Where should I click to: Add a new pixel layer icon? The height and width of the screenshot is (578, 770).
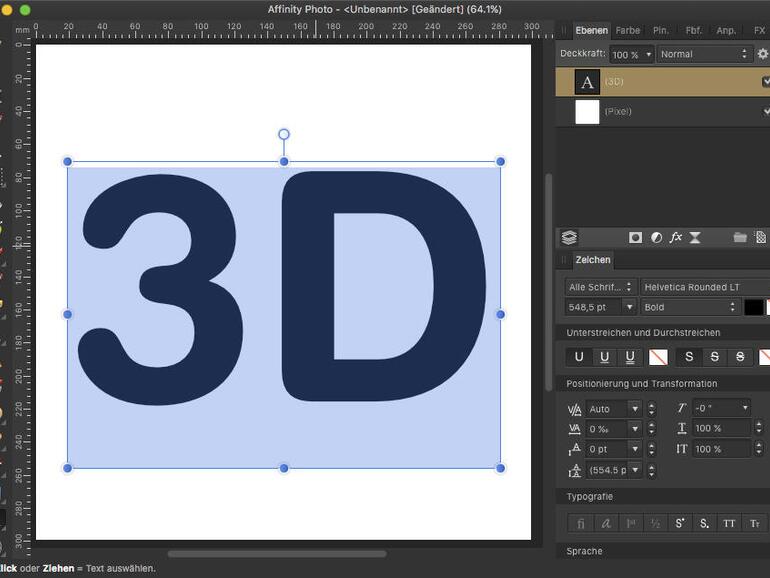761,237
